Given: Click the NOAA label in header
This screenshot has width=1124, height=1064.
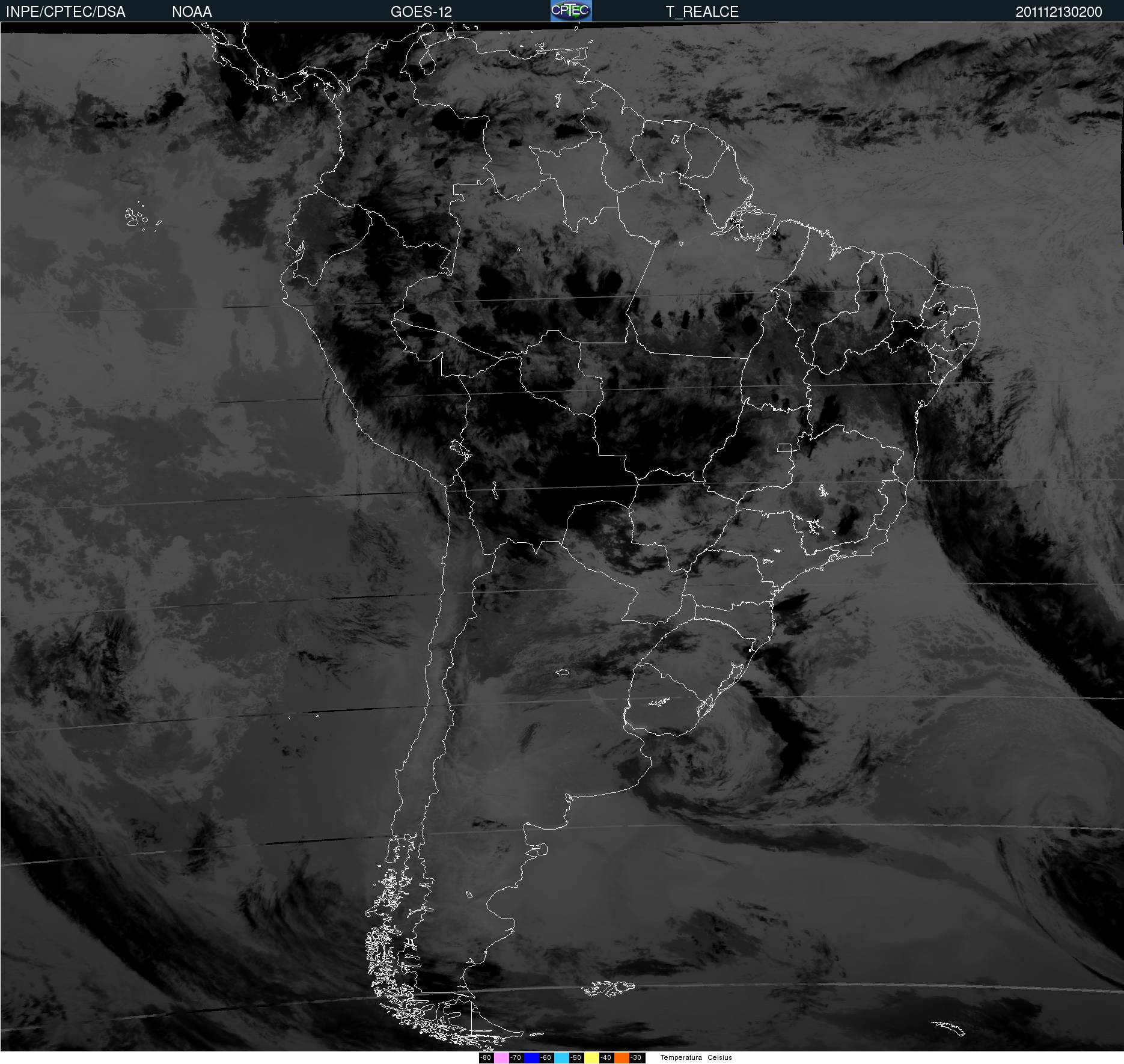Looking at the screenshot, I should 192,12.
